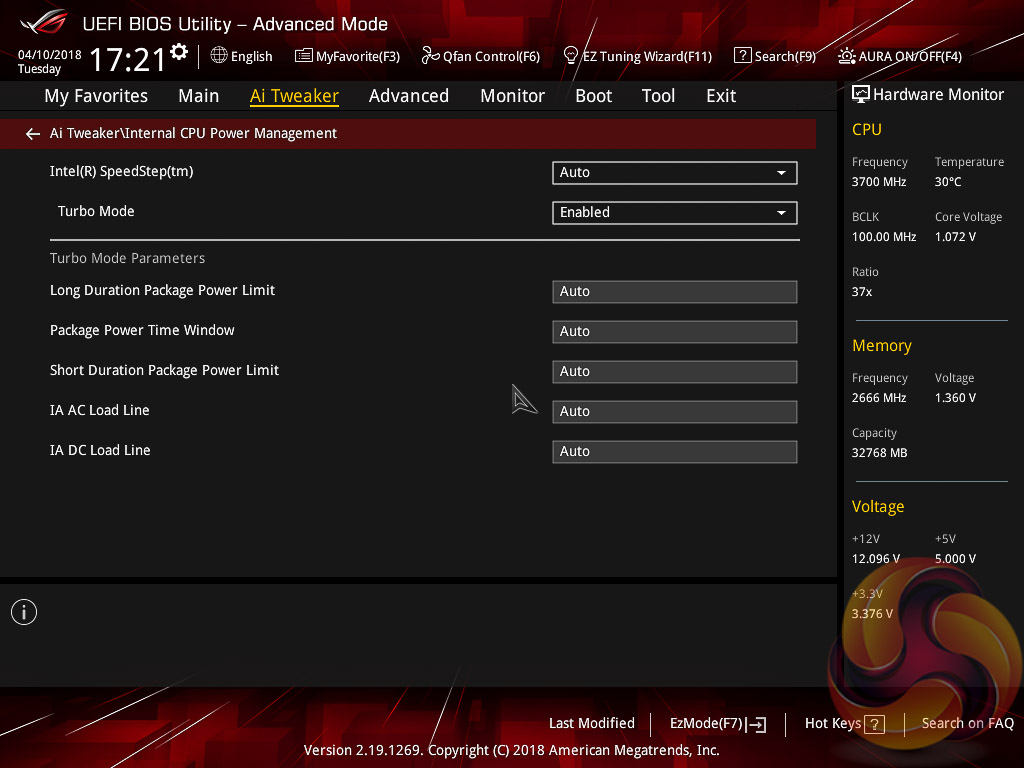Open the Intel SpeedStep Auto dropdown
The image size is (1024, 768).
click(x=675, y=173)
